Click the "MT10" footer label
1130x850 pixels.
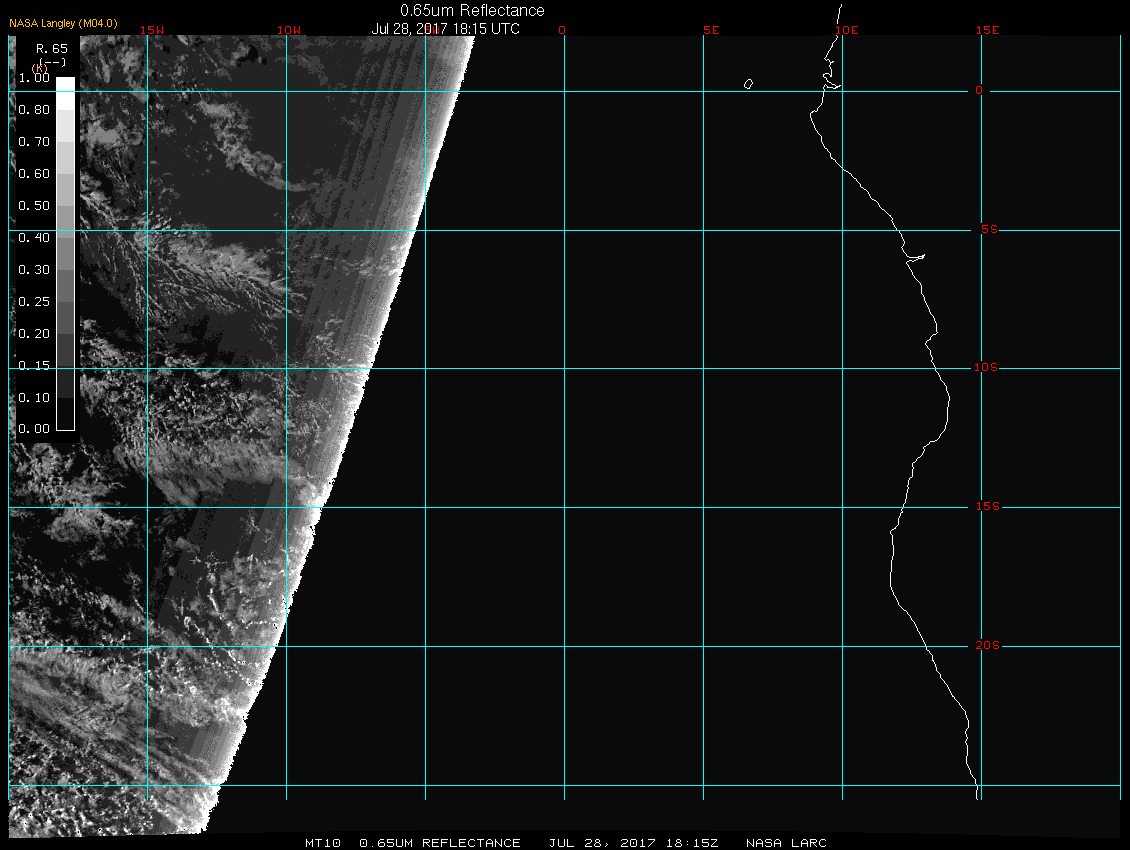(323, 843)
